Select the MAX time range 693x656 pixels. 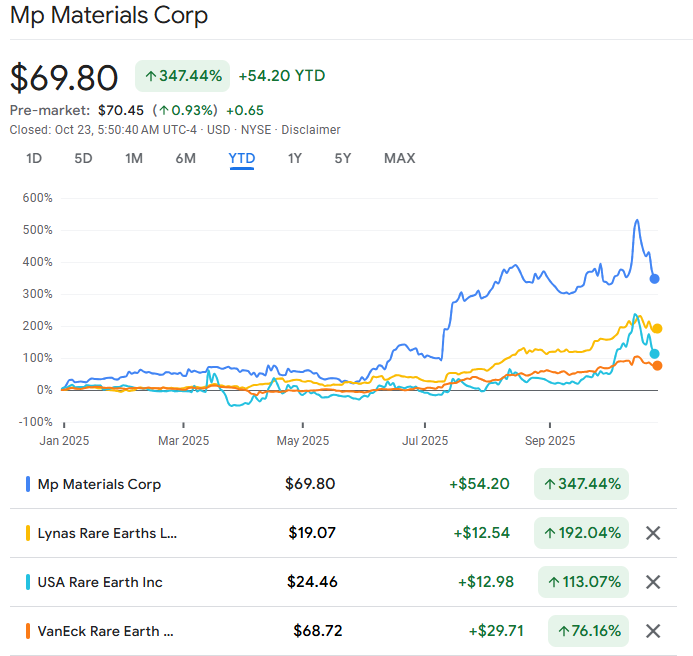pyautogui.click(x=399, y=158)
